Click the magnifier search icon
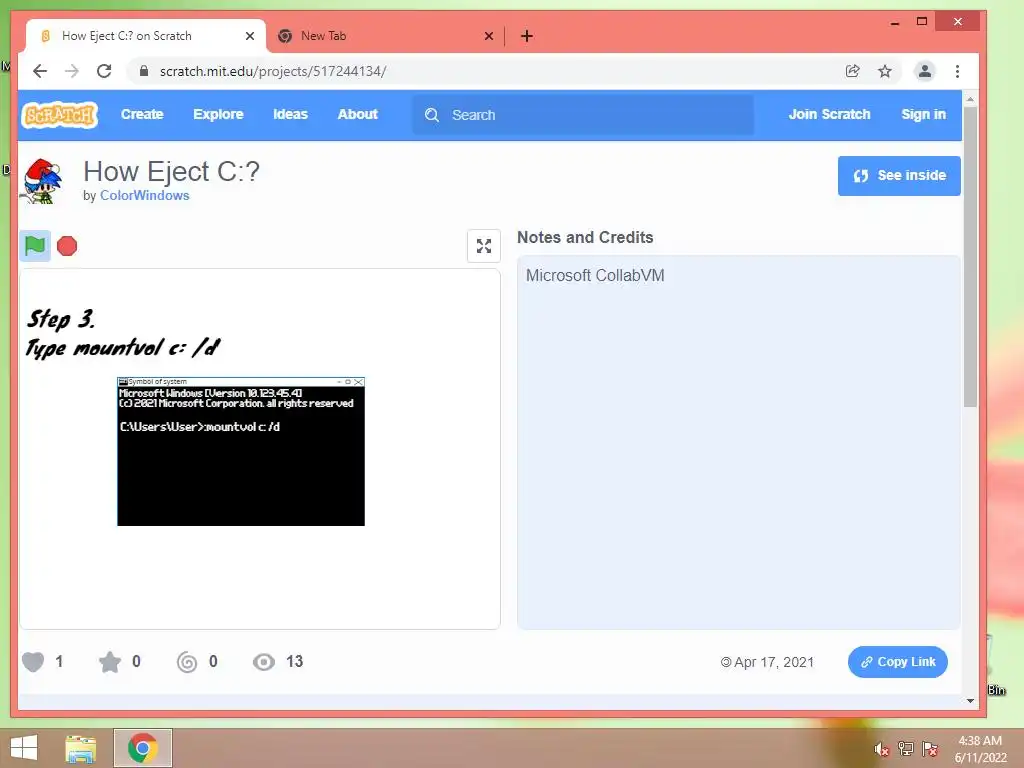 point(432,116)
